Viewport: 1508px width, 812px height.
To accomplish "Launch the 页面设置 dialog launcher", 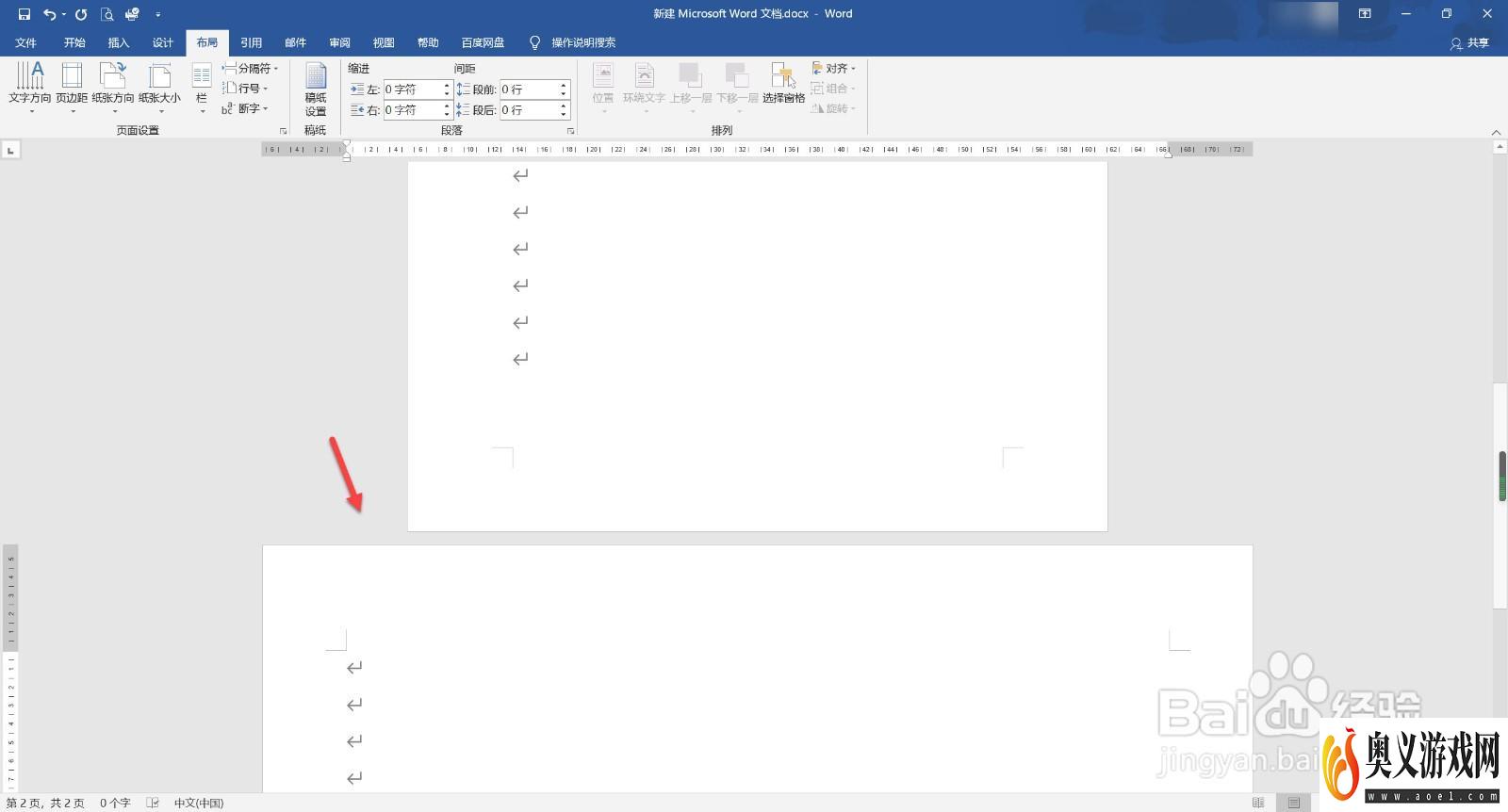I will [x=283, y=131].
